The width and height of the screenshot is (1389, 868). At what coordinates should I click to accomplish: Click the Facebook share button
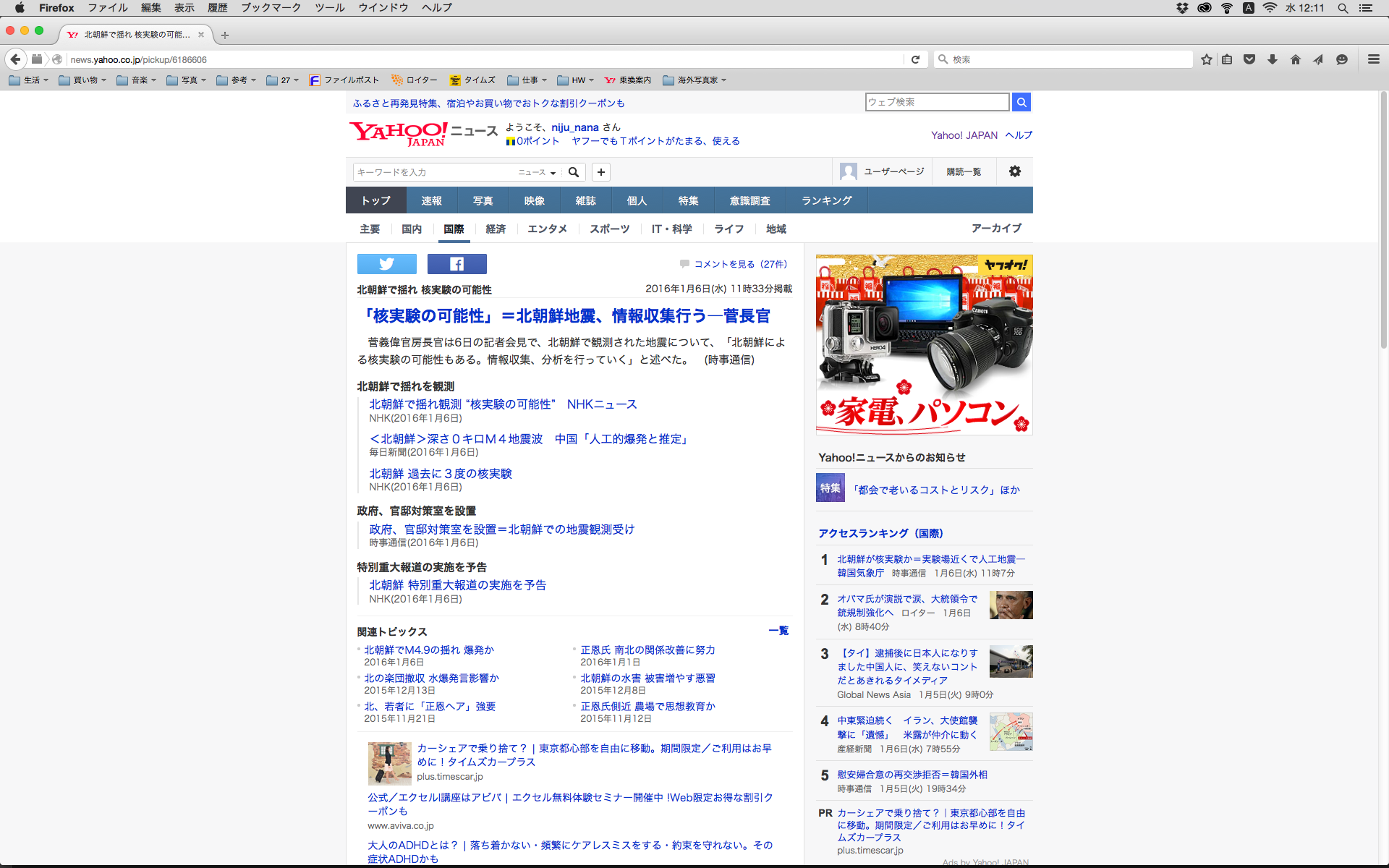pyautogui.click(x=456, y=264)
